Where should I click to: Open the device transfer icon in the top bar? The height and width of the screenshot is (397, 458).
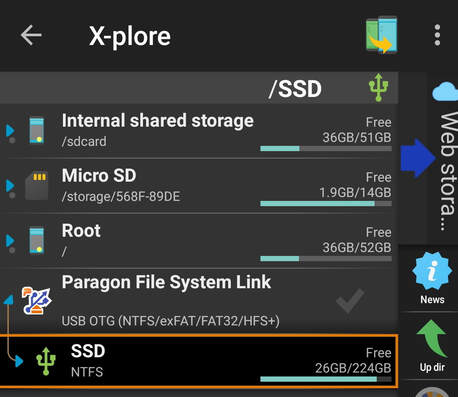click(382, 35)
